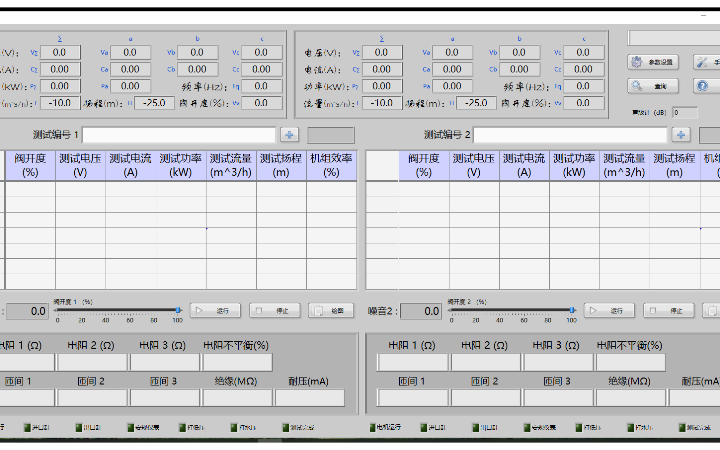Image resolution: width=720 pixels, height=450 pixels.
Task: Click the 电阻 2 (Ω) field in right panel
Action: pos(485,362)
